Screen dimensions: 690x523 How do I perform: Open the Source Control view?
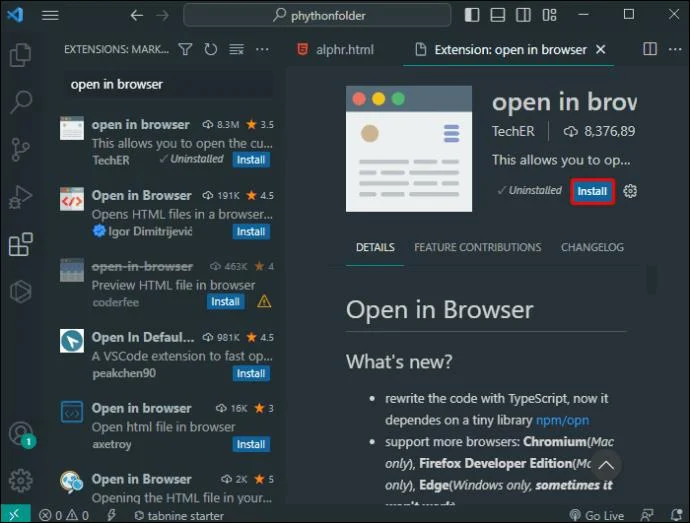pos(20,149)
